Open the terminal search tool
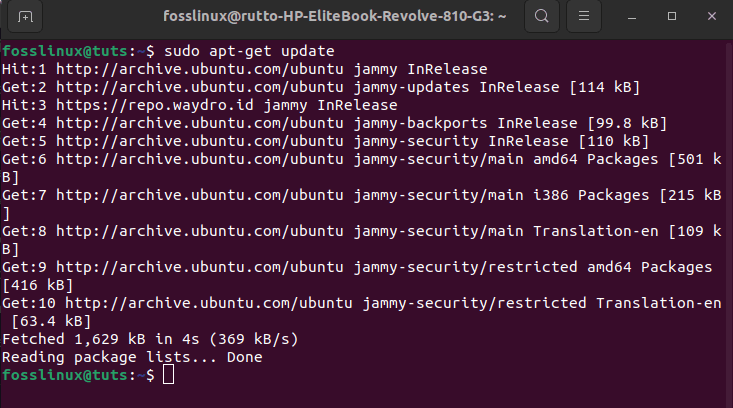The height and width of the screenshot is (408, 733). (x=542, y=16)
